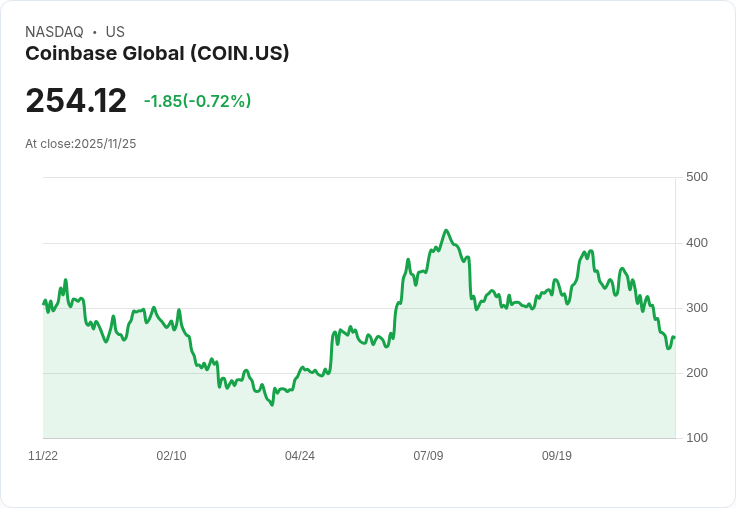Image resolution: width=736 pixels, height=508 pixels.
Task: Click the 100 value on the price axis
Action: (697, 438)
